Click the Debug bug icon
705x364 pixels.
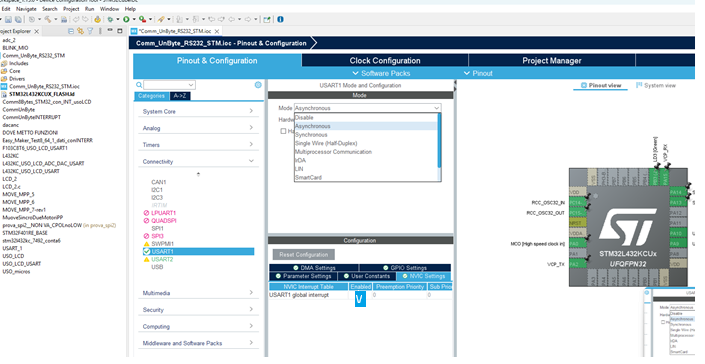pyautogui.click(x=110, y=19)
